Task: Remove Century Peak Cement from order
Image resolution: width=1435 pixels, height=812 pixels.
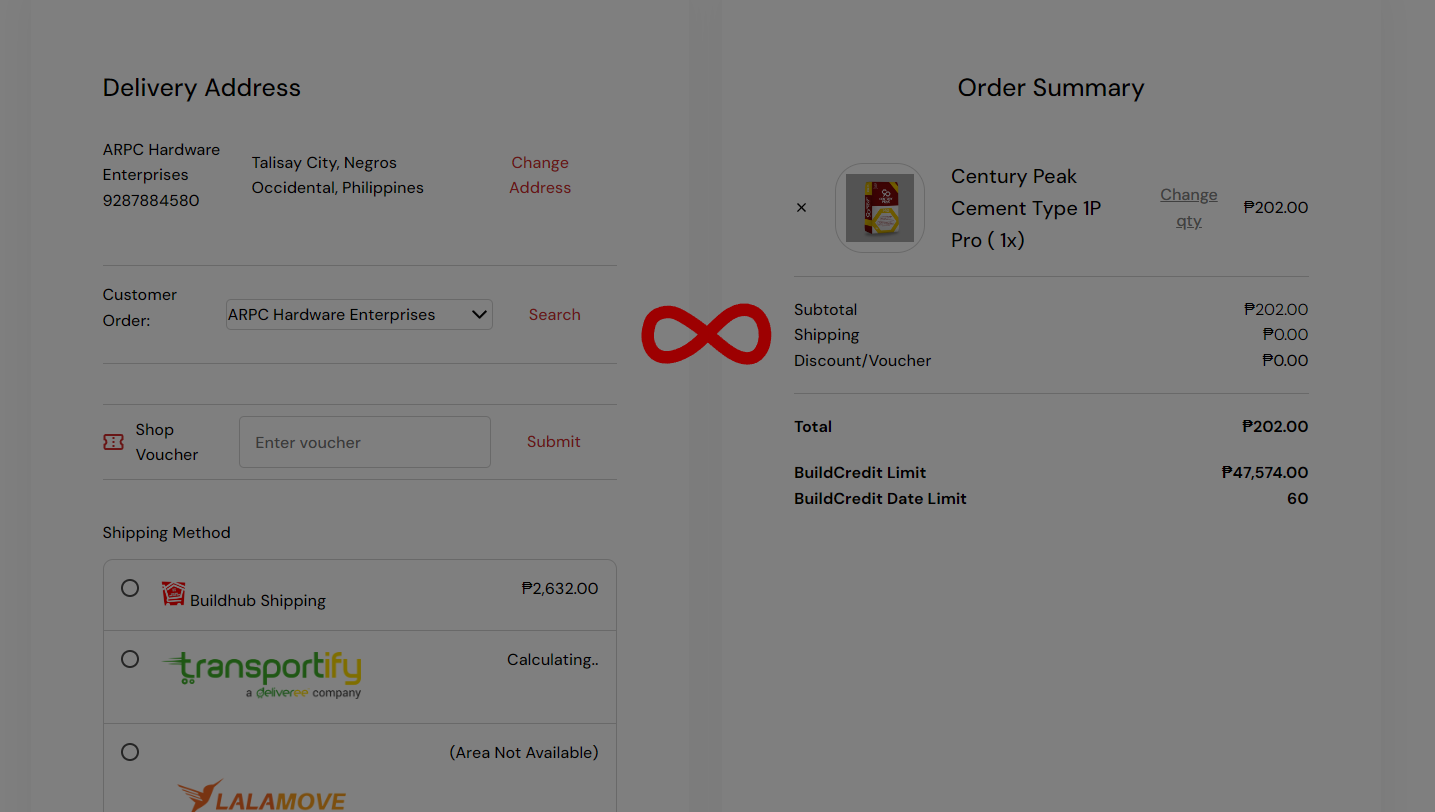Action: click(801, 208)
